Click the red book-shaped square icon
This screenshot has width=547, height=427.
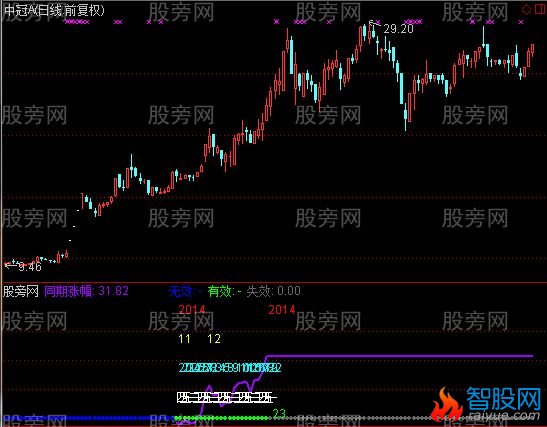539,9
